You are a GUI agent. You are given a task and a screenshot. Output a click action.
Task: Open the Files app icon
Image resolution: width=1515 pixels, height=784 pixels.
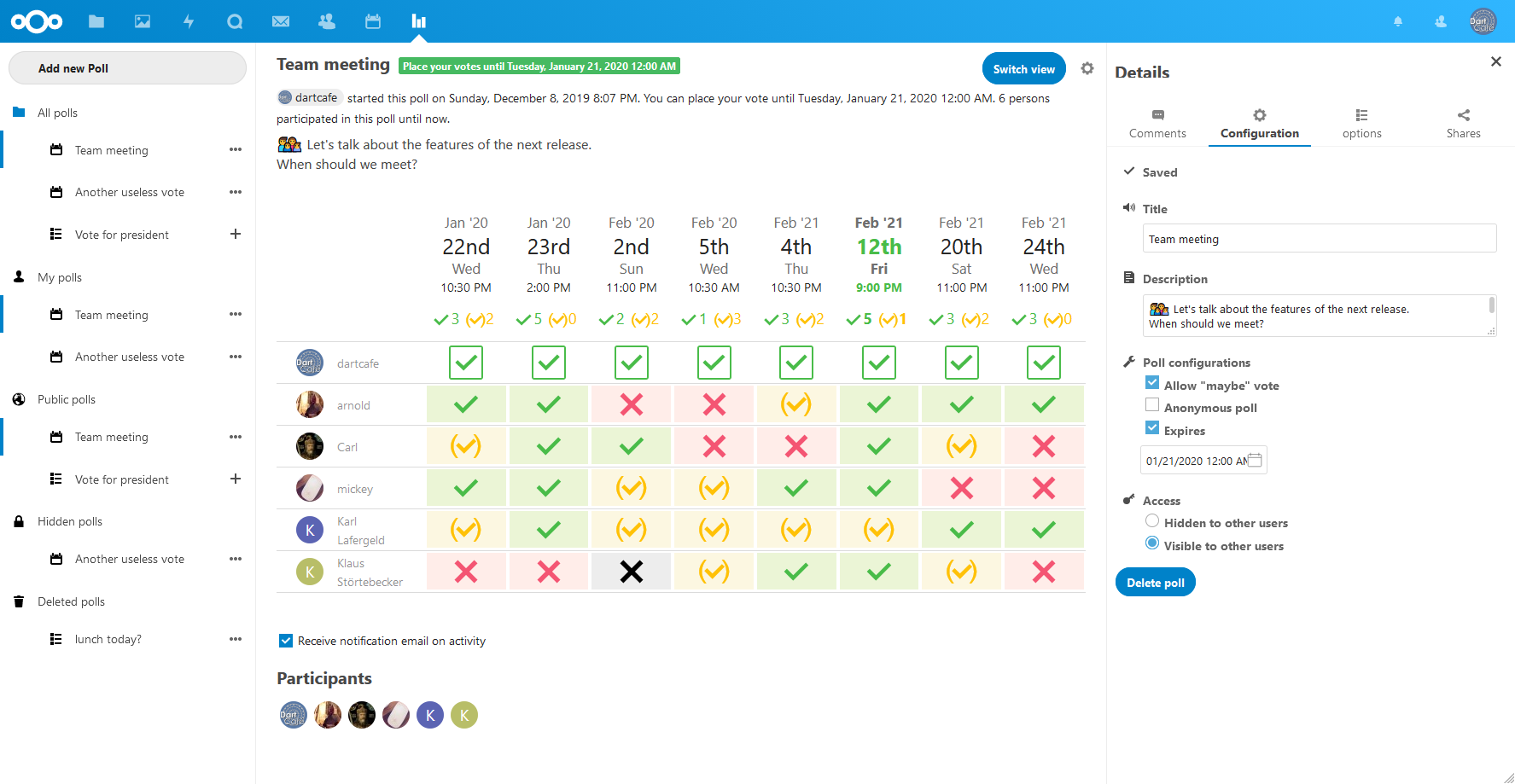[x=96, y=21]
